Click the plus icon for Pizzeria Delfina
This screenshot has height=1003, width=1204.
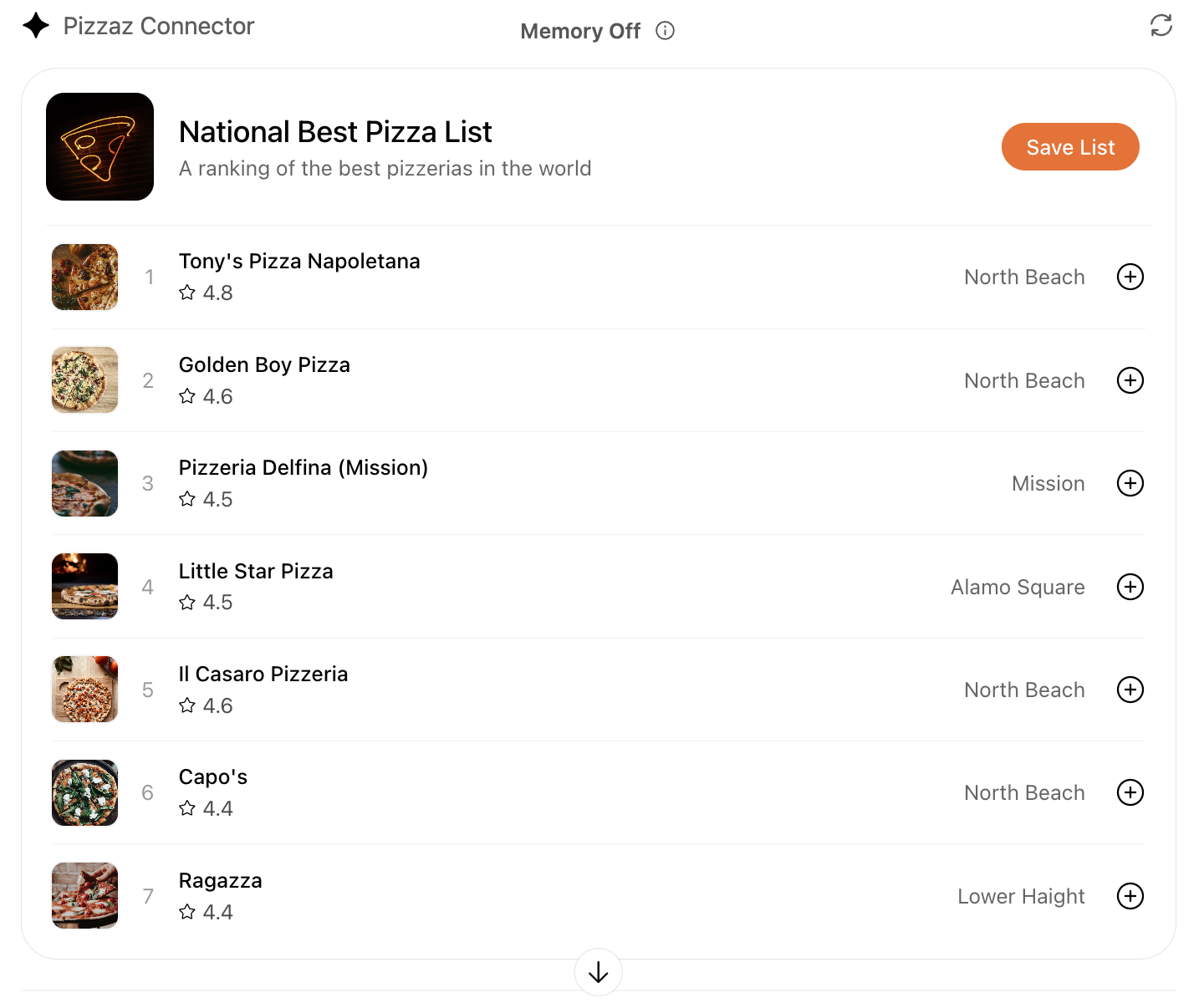tap(1130, 483)
